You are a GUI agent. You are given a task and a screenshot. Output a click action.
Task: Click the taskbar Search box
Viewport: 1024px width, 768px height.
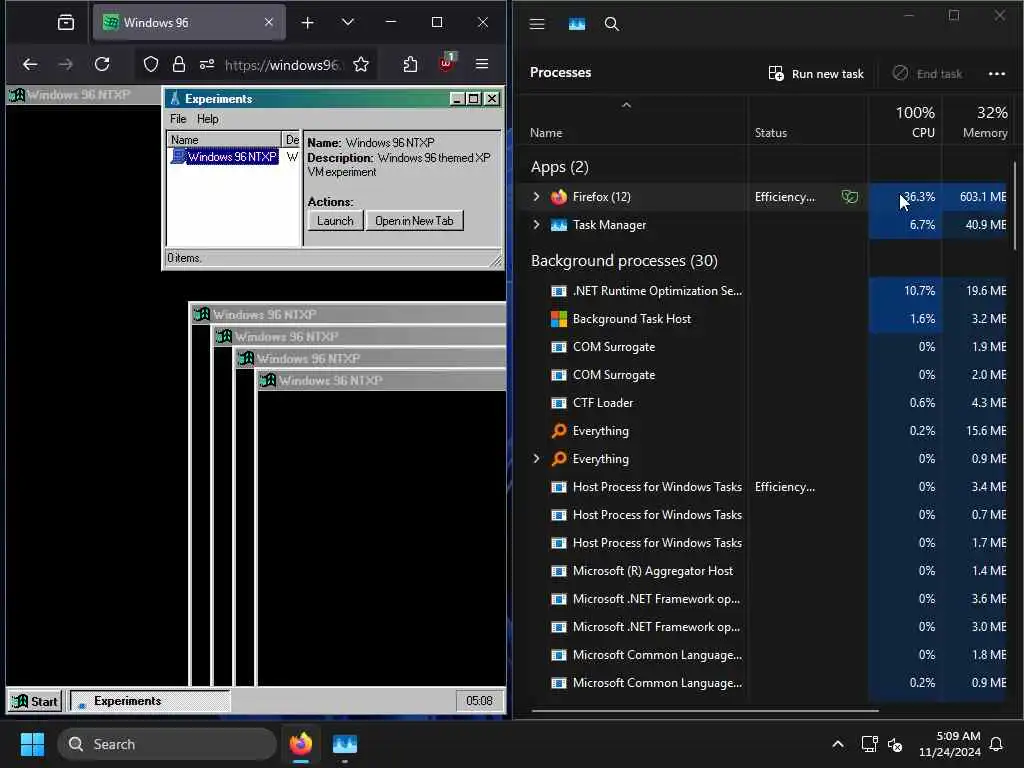click(167, 744)
